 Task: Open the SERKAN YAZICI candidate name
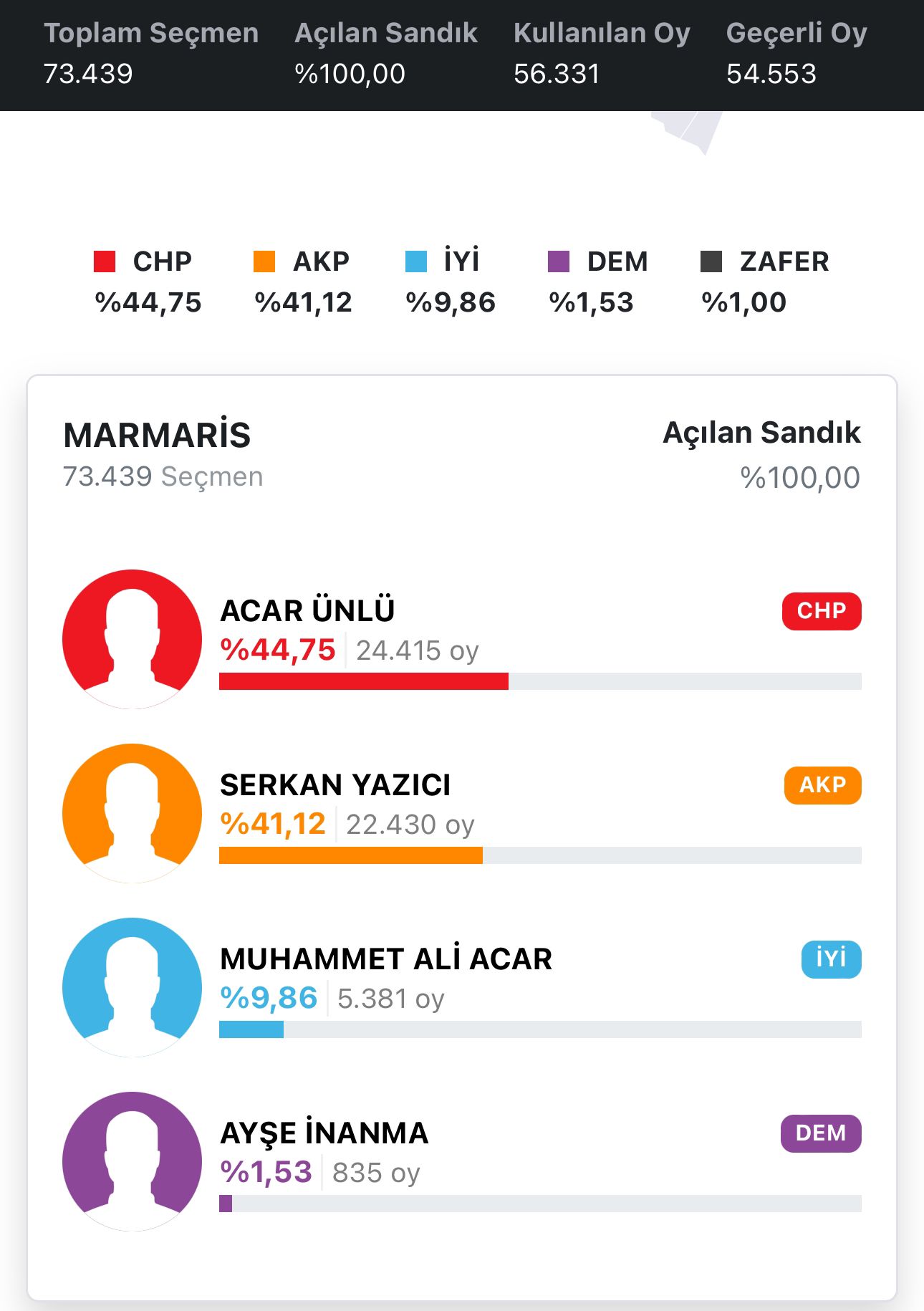coord(335,785)
